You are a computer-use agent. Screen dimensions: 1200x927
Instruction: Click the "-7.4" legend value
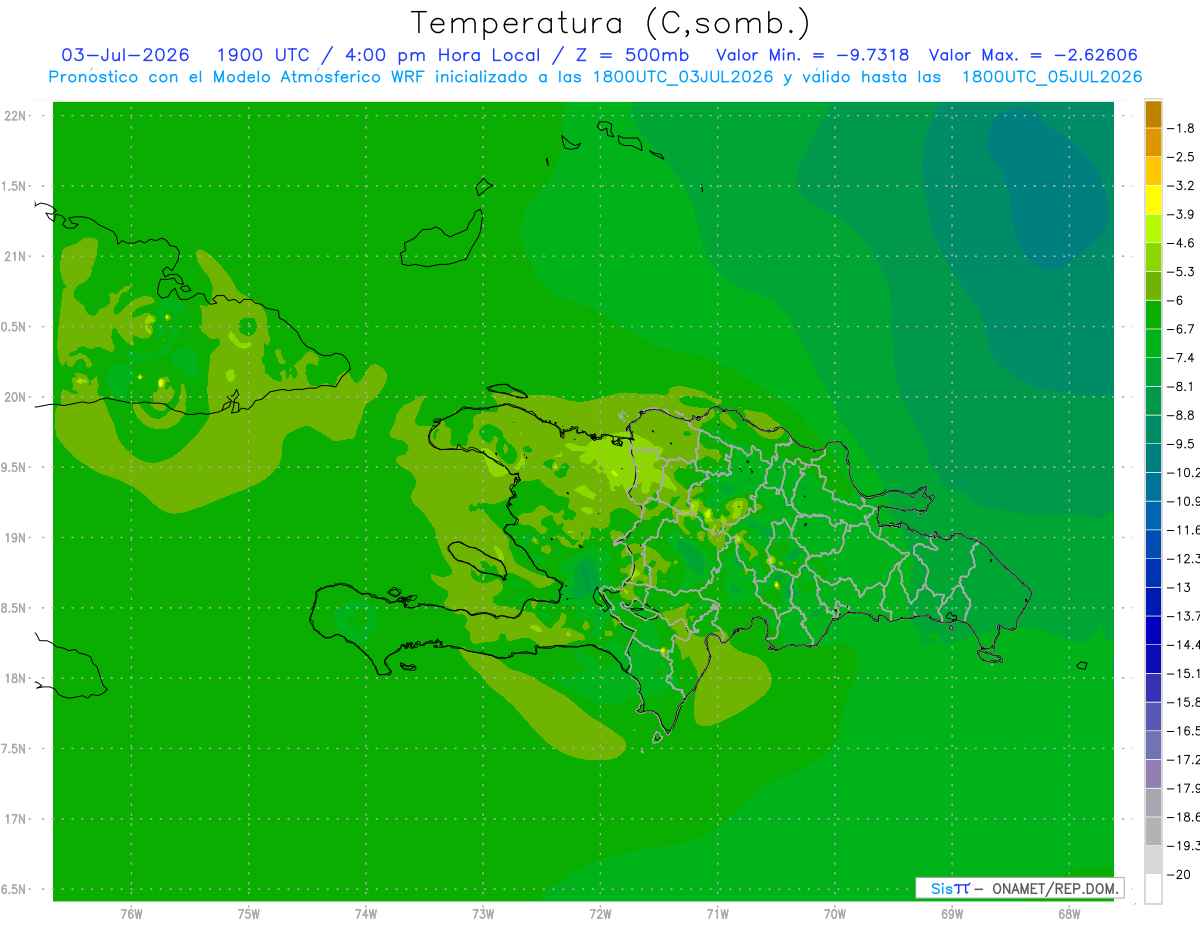coord(1182,358)
